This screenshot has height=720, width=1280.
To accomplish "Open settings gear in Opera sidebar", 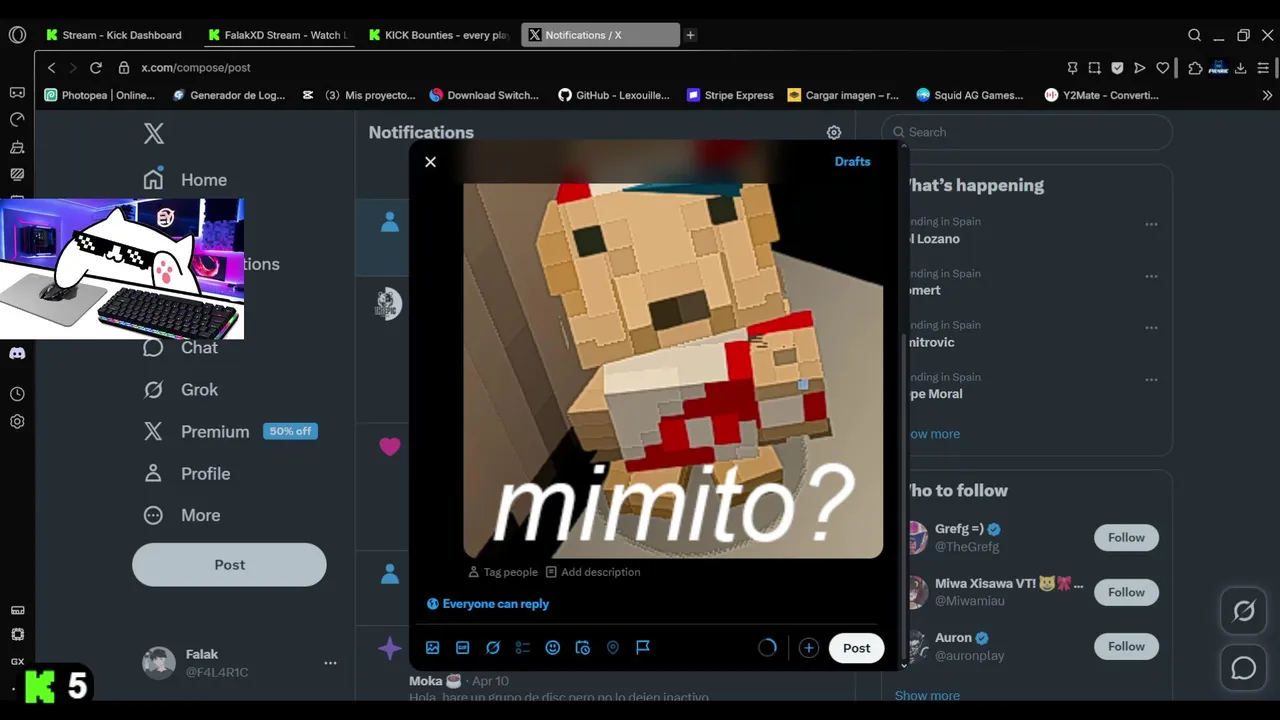I will click(17, 422).
